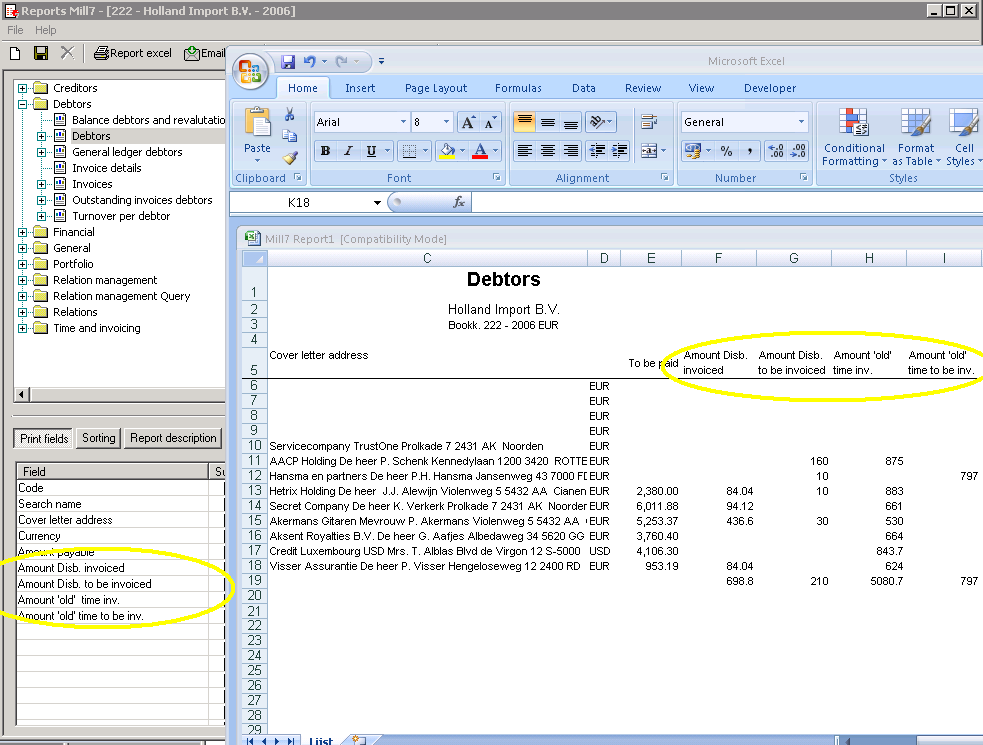The width and height of the screenshot is (983, 745).
Task: Open the File menu in Mill7
Action: [x=15, y=30]
